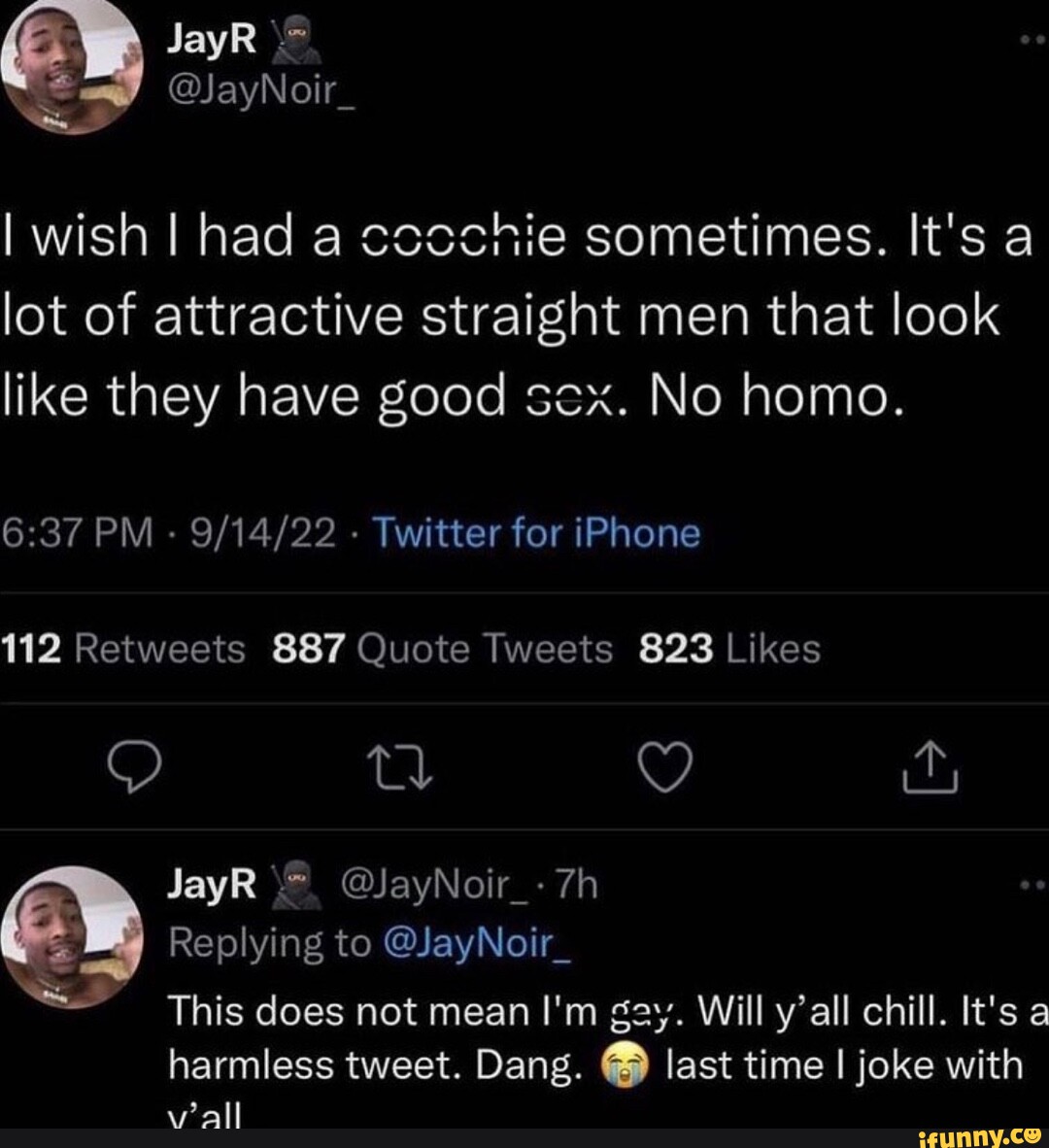Open the more options menu on the main tweet
Image resolution: width=1049 pixels, height=1148 pixels.
tap(1032, 37)
